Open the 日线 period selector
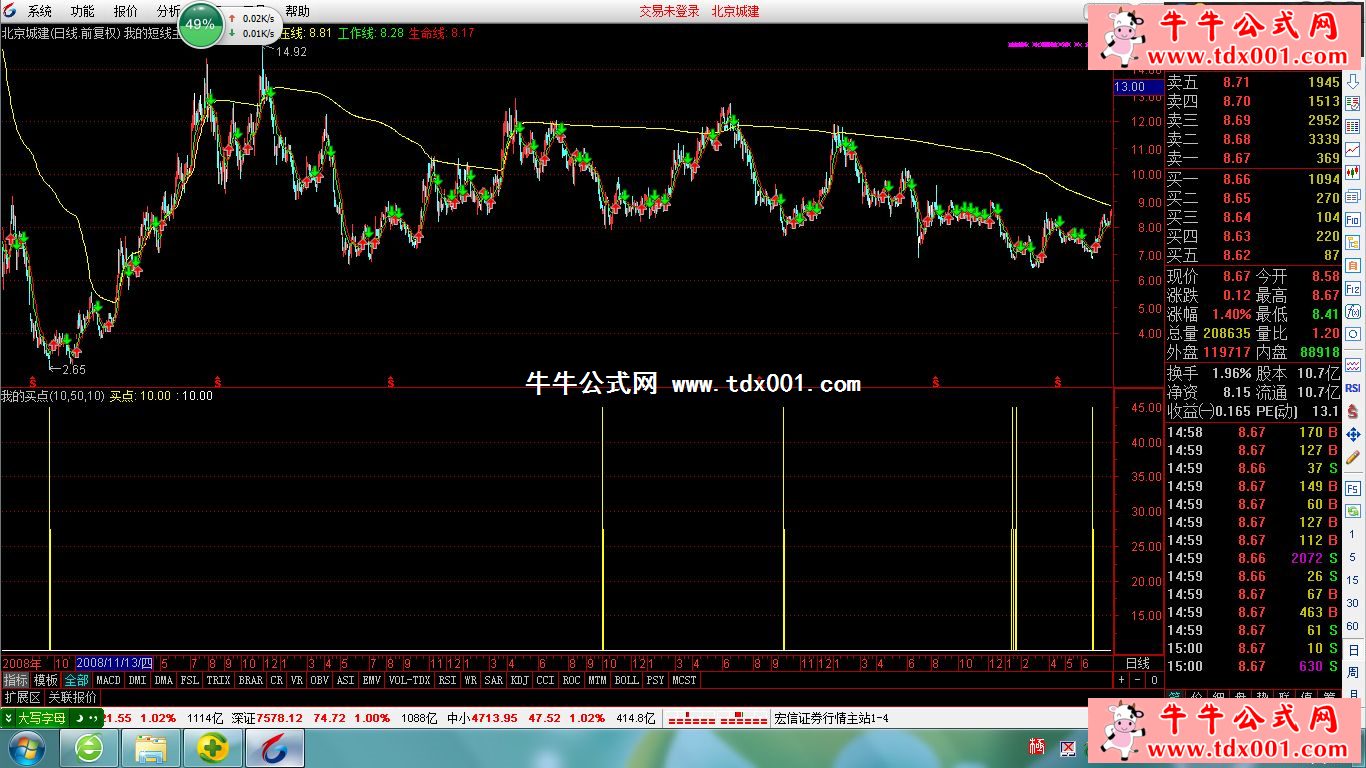This screenshot has height=768, width=1366. 1137,663
